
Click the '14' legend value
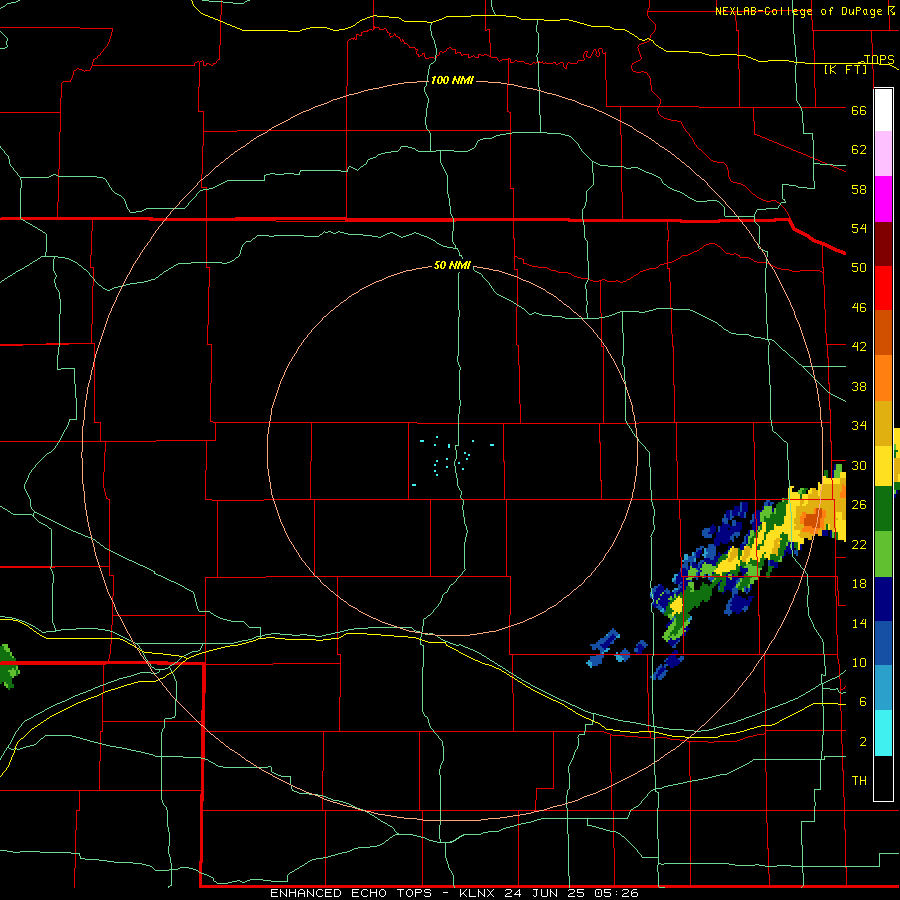pyautogui.click(x=859, y=623)
